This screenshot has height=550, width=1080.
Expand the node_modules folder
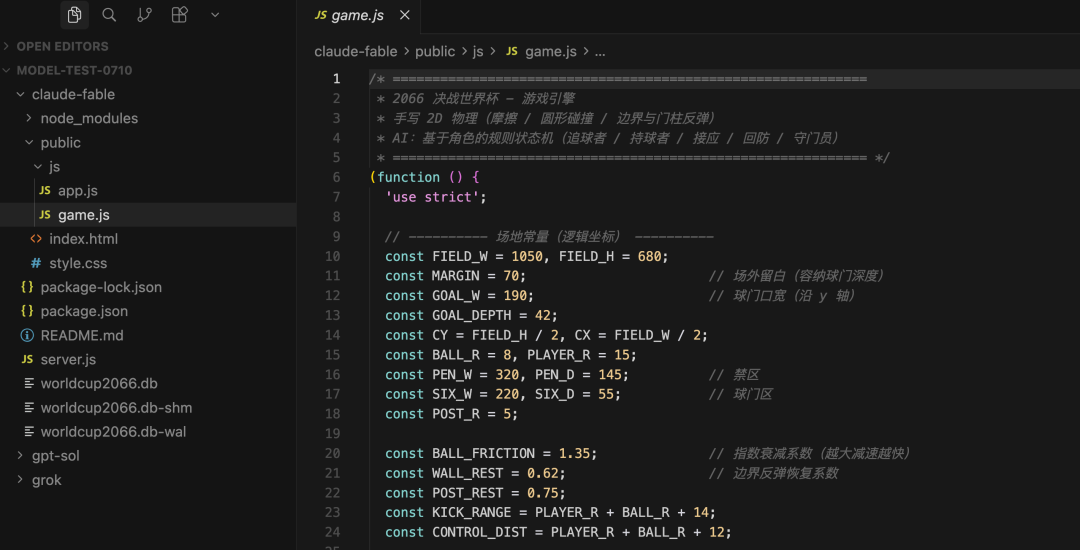pos(148,118)
